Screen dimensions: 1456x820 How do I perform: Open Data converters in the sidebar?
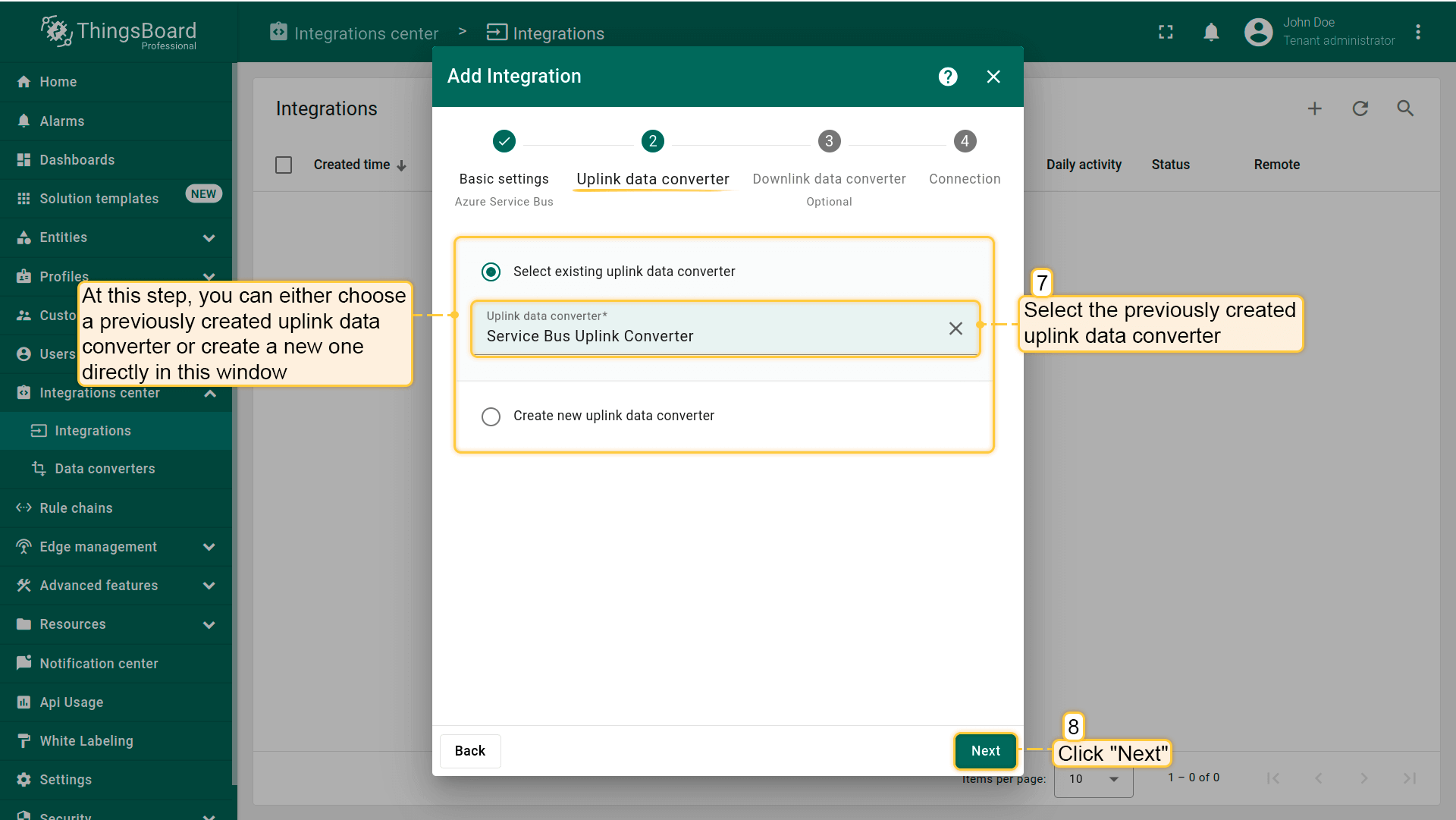click(x=105, y=469)
